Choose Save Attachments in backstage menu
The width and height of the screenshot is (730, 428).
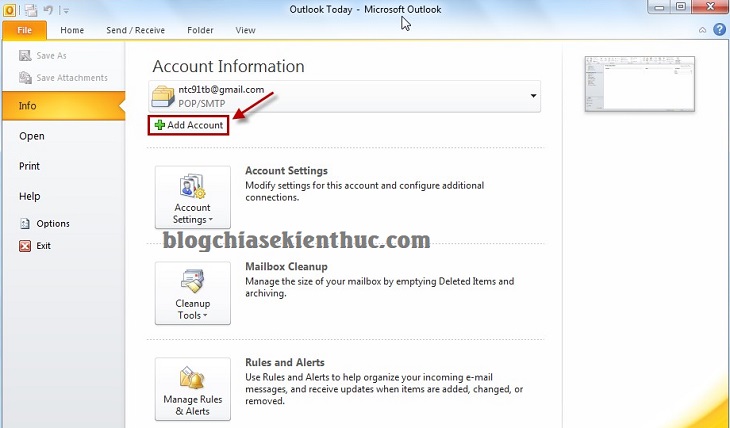coord(63,78)
